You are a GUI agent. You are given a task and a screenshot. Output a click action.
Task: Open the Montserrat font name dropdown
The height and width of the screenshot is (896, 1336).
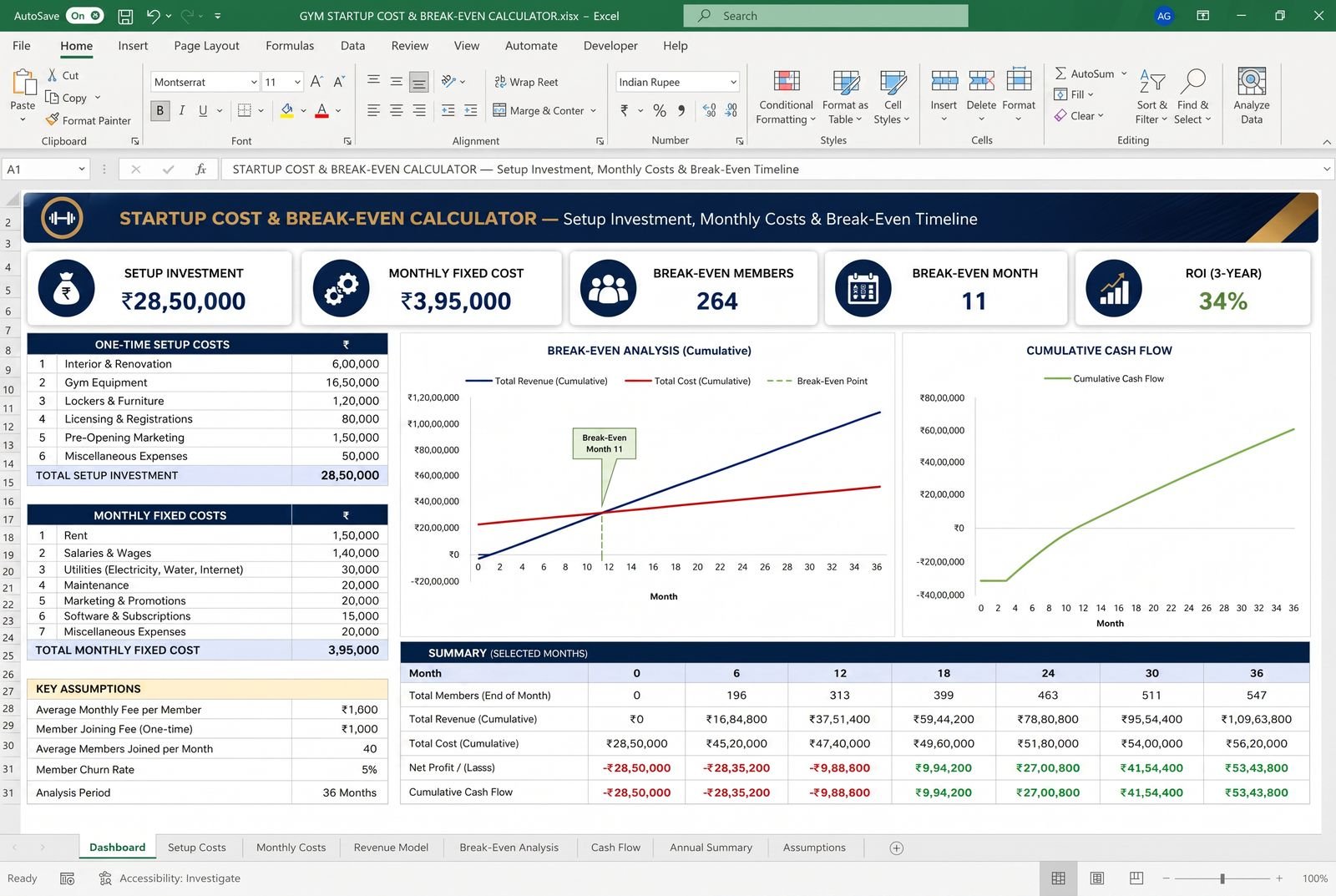pyautogui.click(x=254, y=82)
